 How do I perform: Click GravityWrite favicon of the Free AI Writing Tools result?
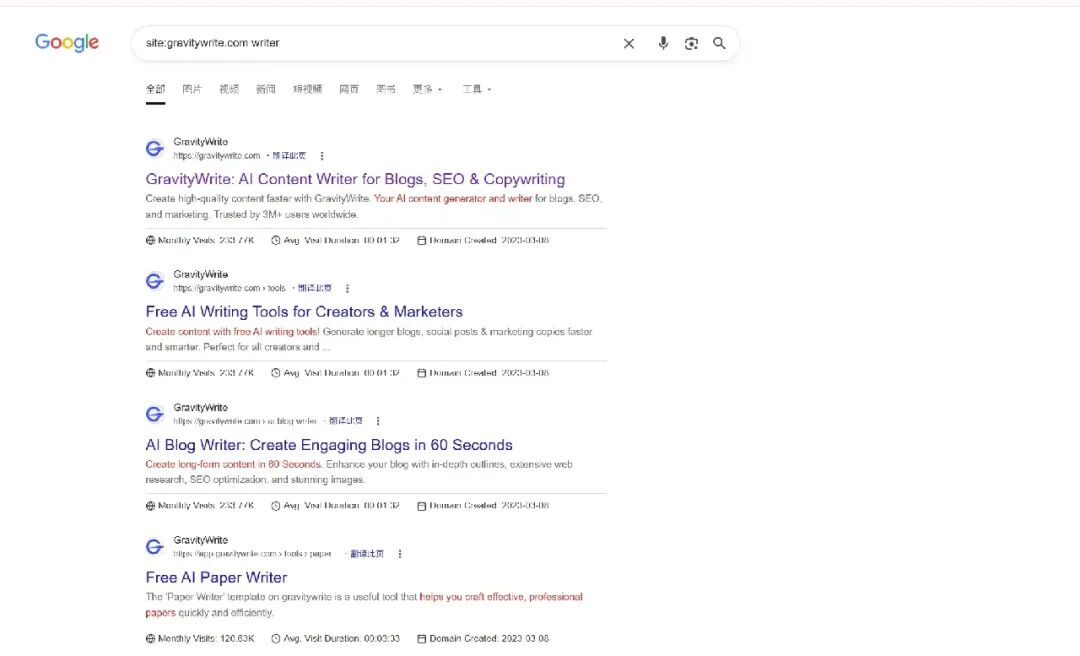155,281
